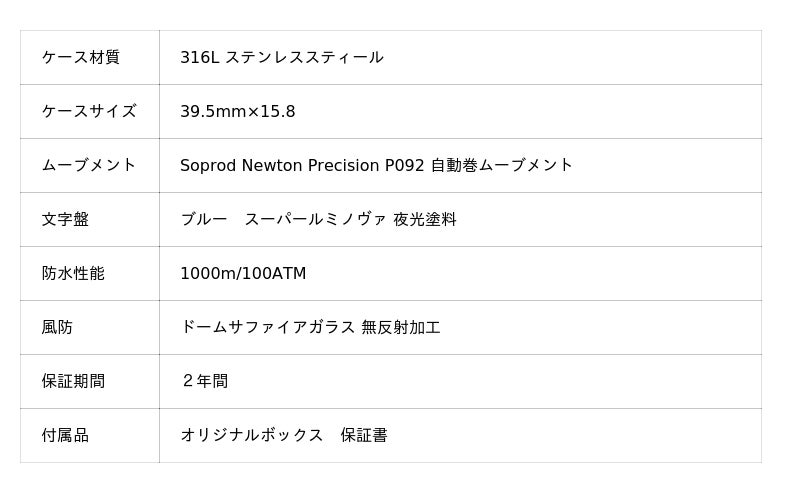800x493 pixels.
Task: Click the ケースサイズ row label
Action: (89, 112)
